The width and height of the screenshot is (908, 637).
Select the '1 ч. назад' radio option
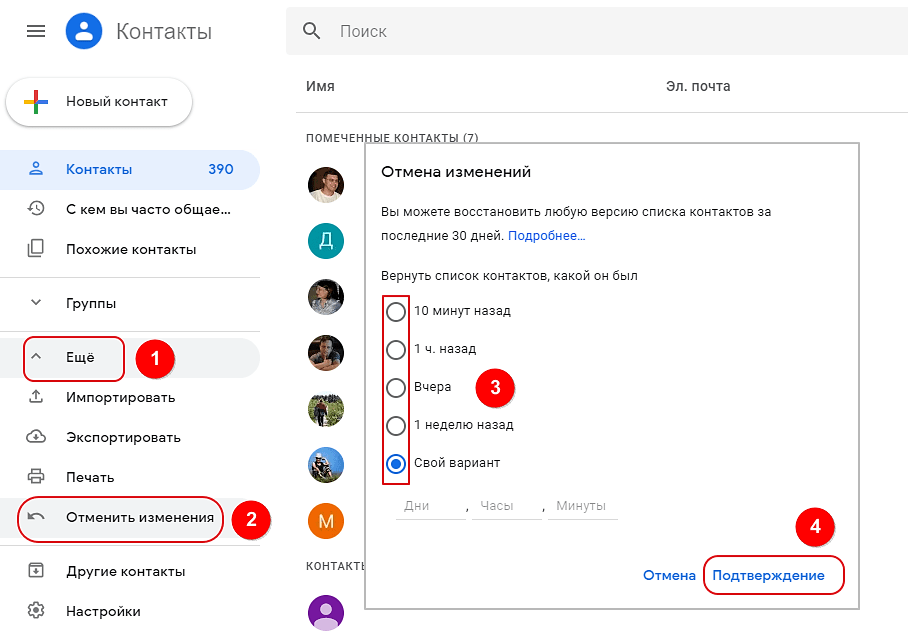(396, 349)
